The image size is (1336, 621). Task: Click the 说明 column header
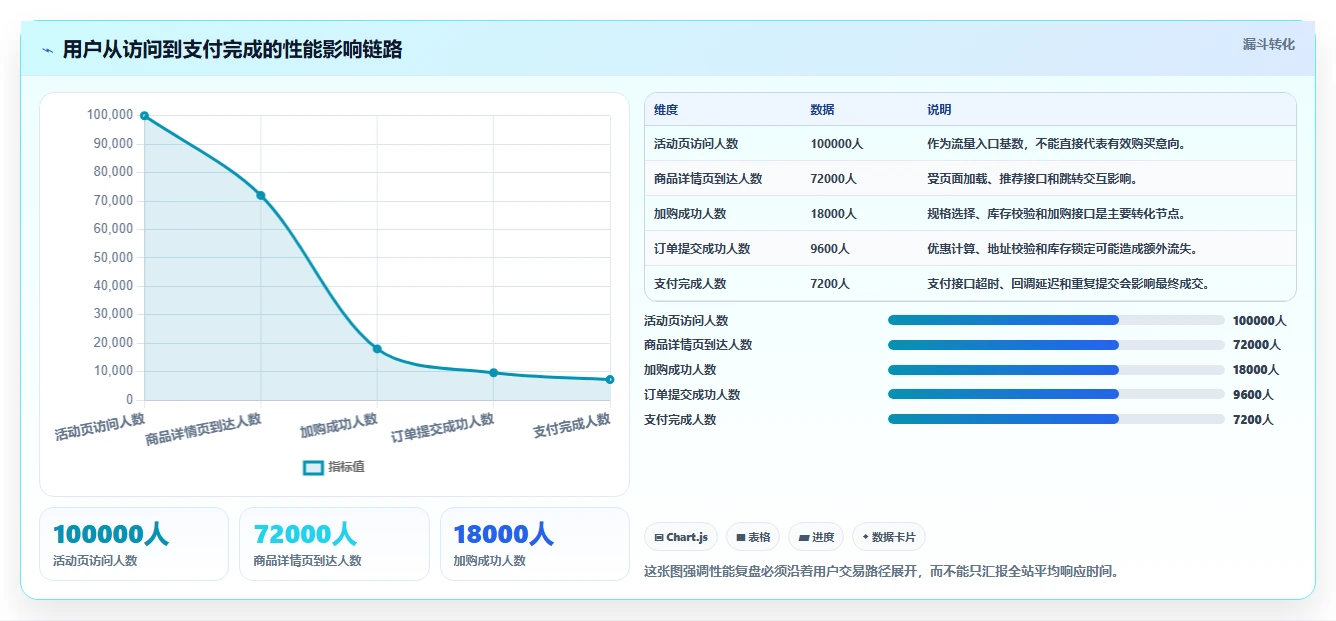pyautogui.click(x=939, y=110)
